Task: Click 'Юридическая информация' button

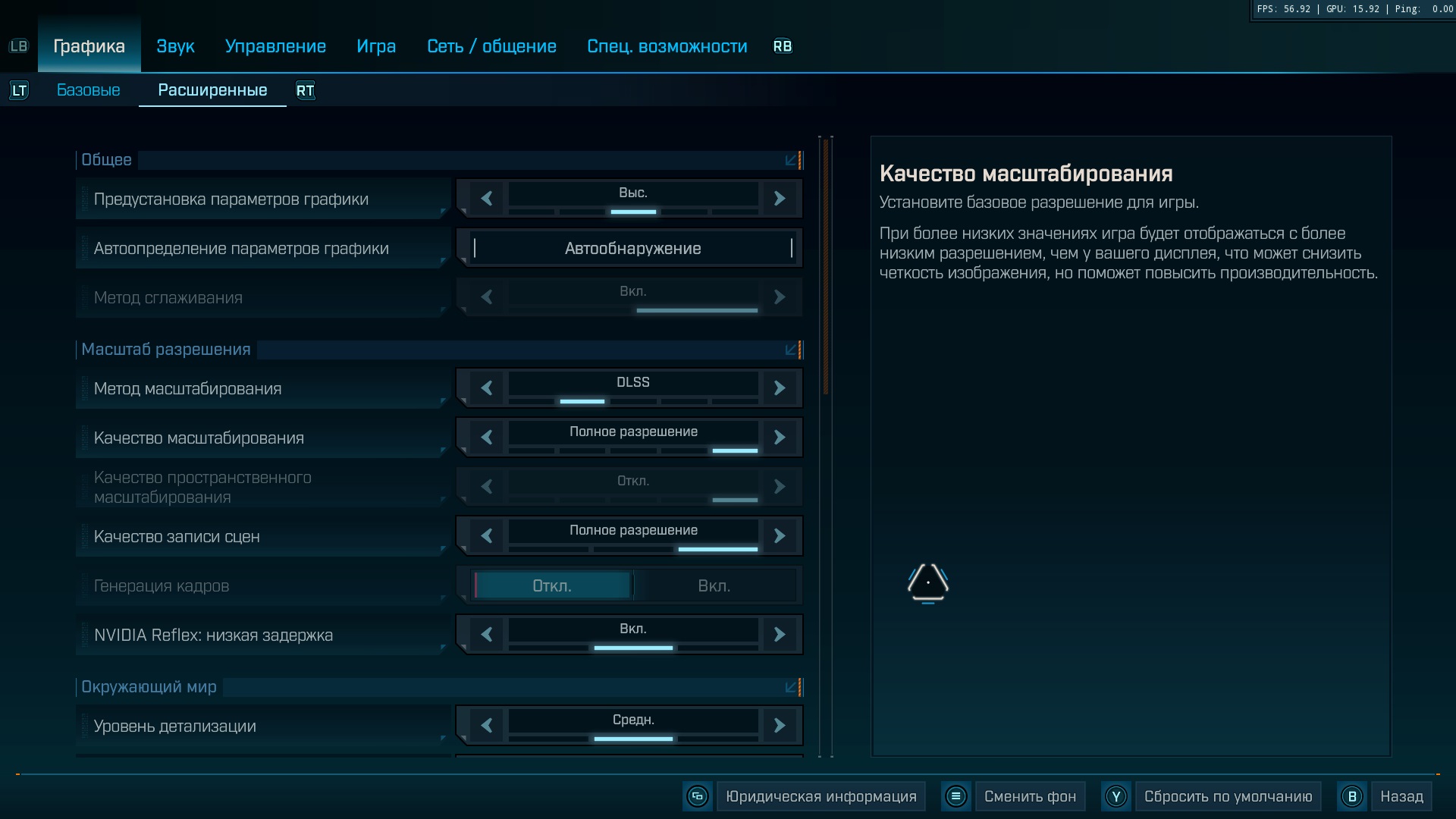Action: (821, 796)
